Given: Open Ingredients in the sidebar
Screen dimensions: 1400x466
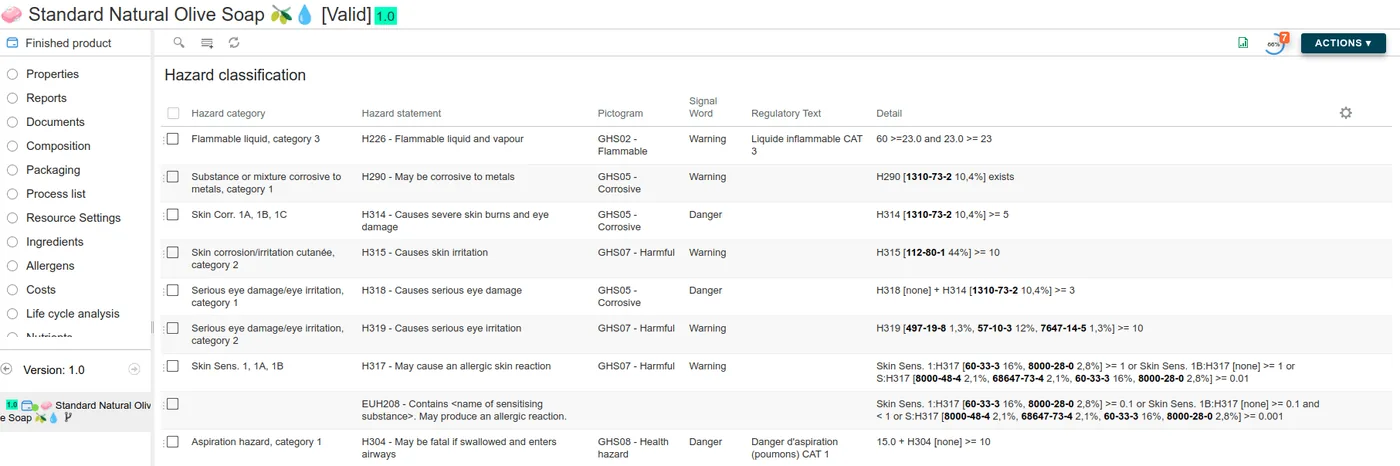Looking at the screenshot, I should [x=55, y=242].
